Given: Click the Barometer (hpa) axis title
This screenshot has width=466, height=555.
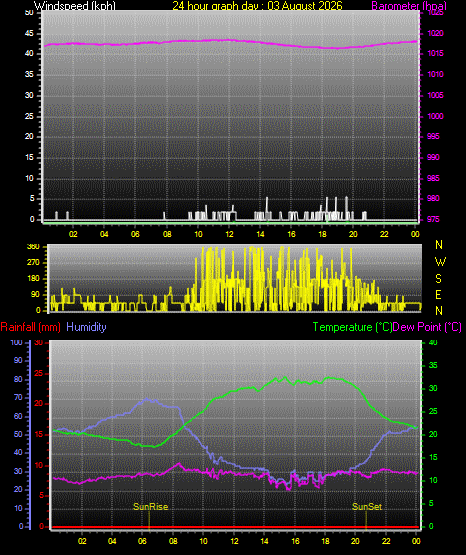Looking at the screenshot, I should pos(409,5).
